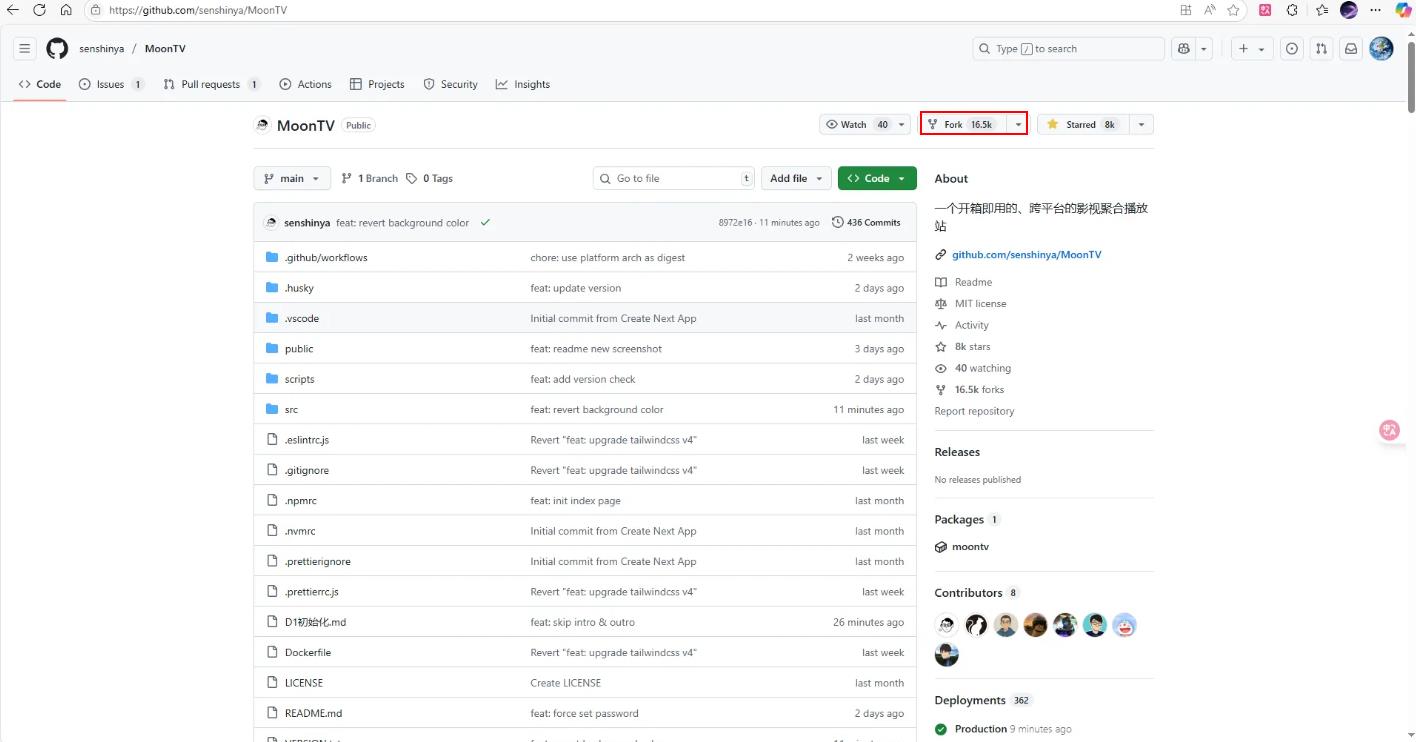Open the user profile avatar menu
Image resolution: width=1416 pixels, height=742 pixels.
click(x=1381, y=49)
